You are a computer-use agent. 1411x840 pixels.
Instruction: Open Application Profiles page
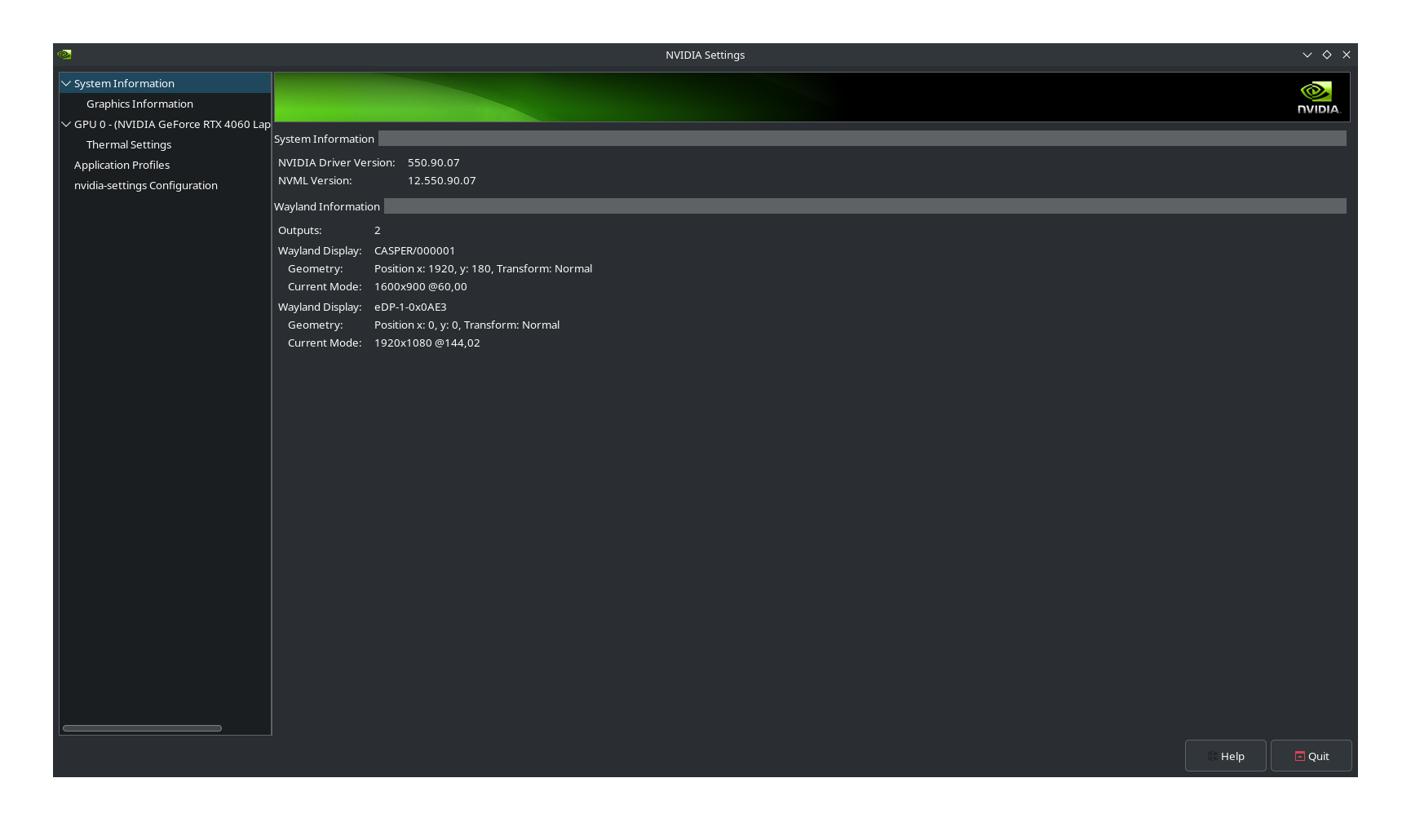[122, 165]
